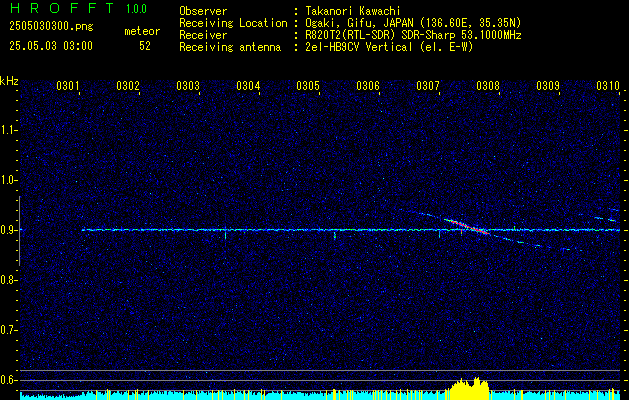Click the 0303 time marker
The width and height of the screenshot is (629, 400).
point(188,86)
